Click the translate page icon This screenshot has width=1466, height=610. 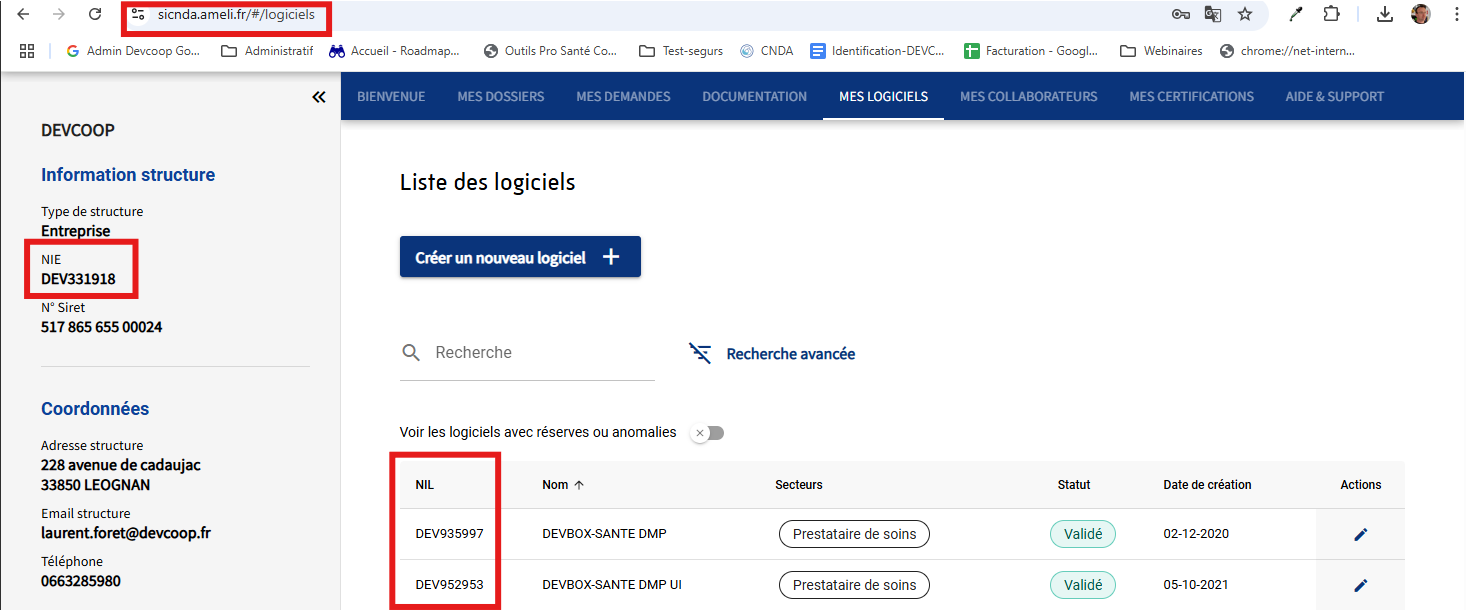pyautogui.click(x=1213, y=14)
